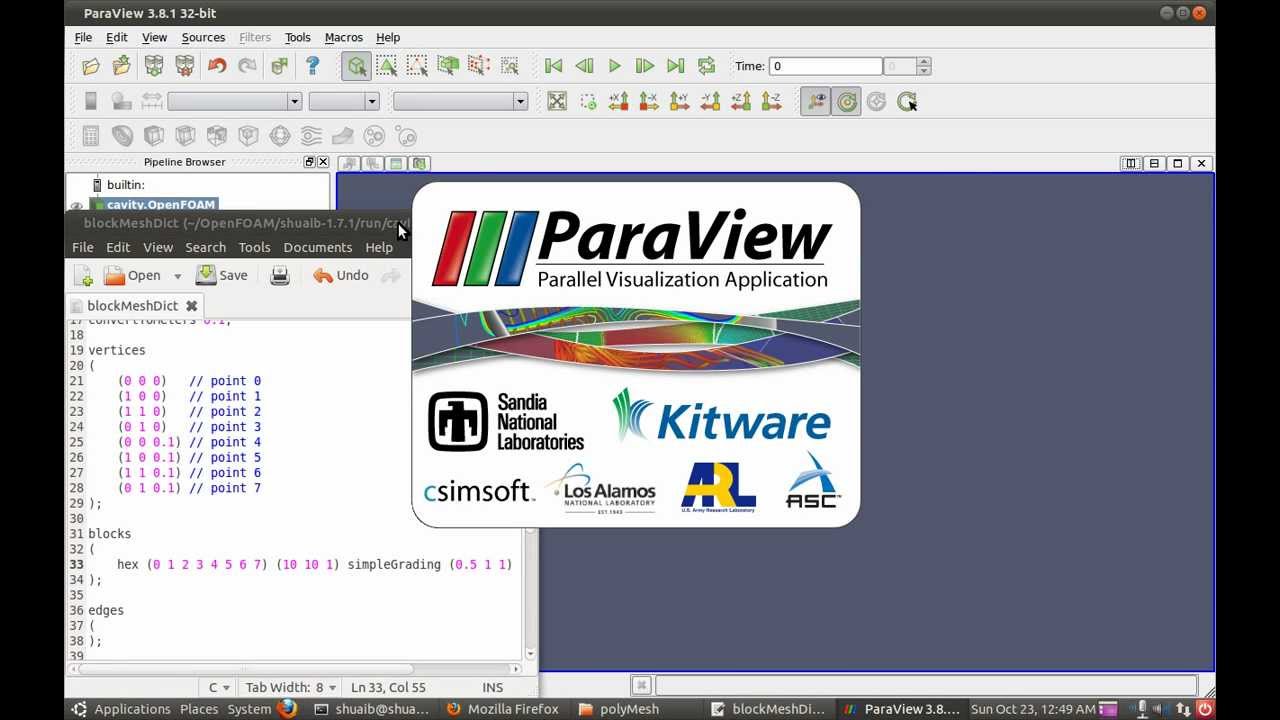
Task: Open the C language selector in gedit
Action: (x=219, y=687)
